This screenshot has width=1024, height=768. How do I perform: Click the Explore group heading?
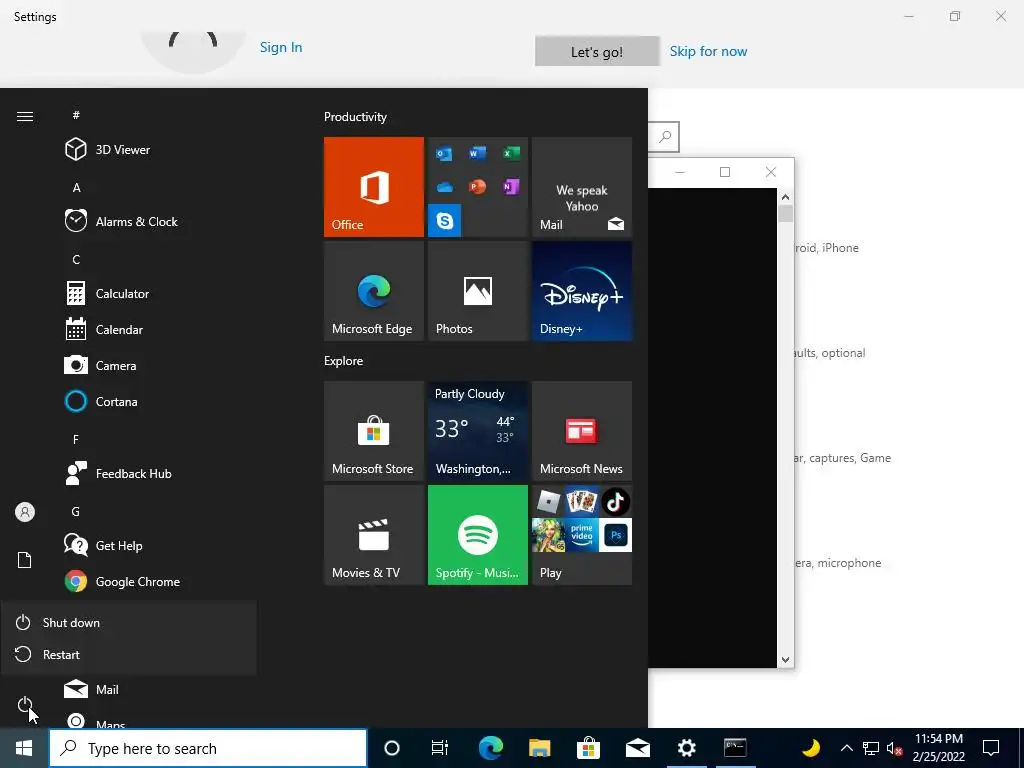[x=344, y=360]
